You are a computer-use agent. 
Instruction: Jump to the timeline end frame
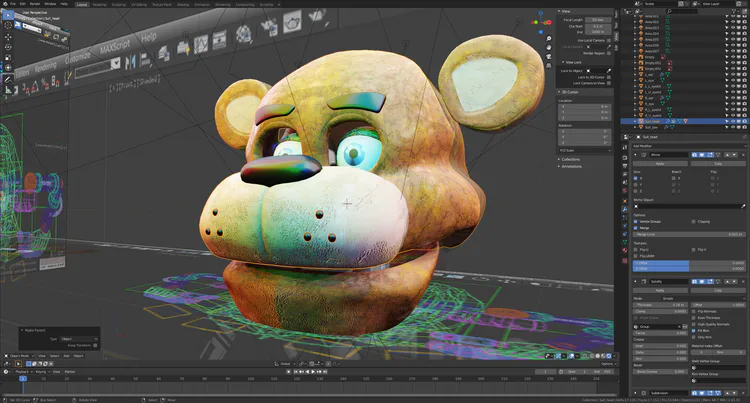325,371
